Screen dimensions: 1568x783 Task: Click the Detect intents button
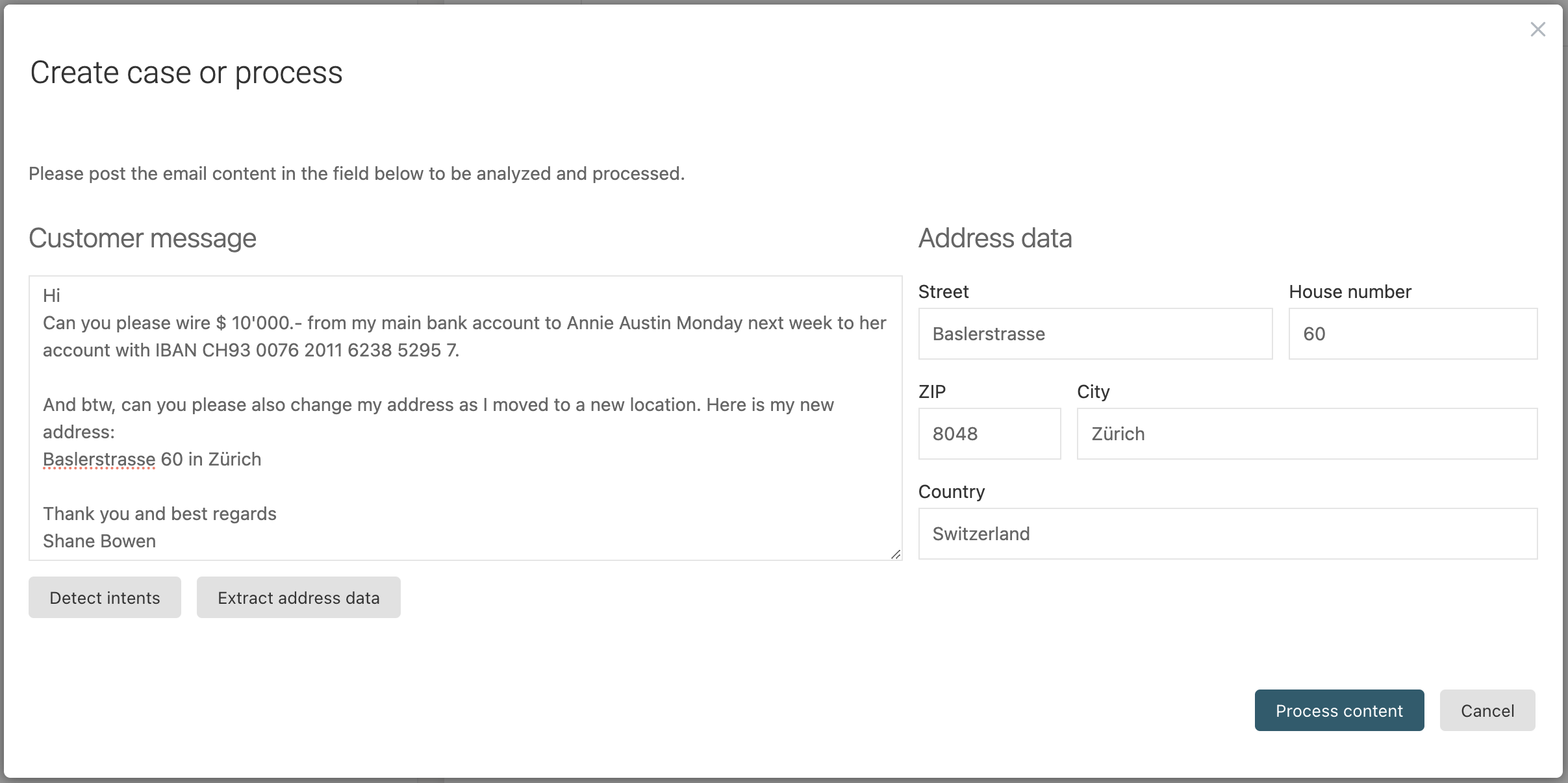[105, 597]
